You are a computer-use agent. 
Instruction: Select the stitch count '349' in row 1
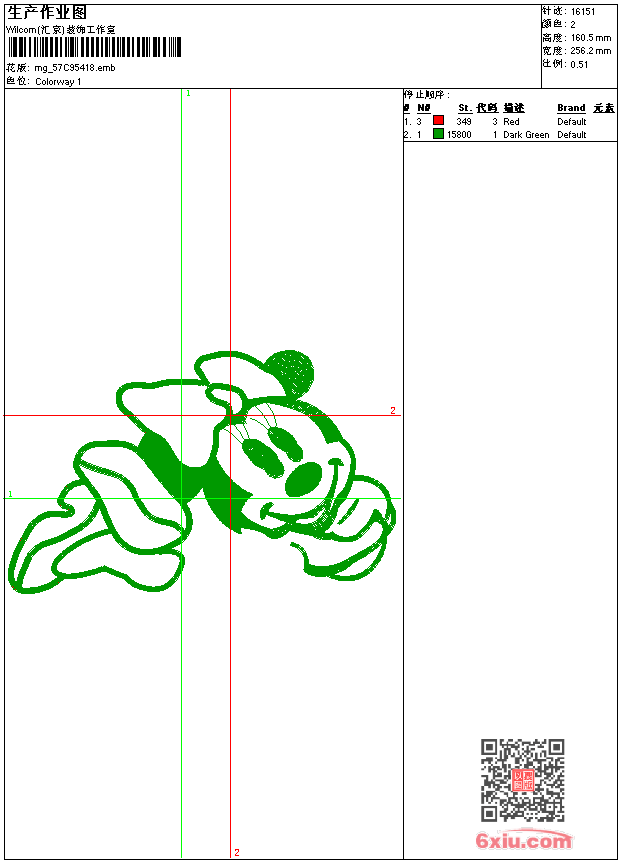coord(464,122)
